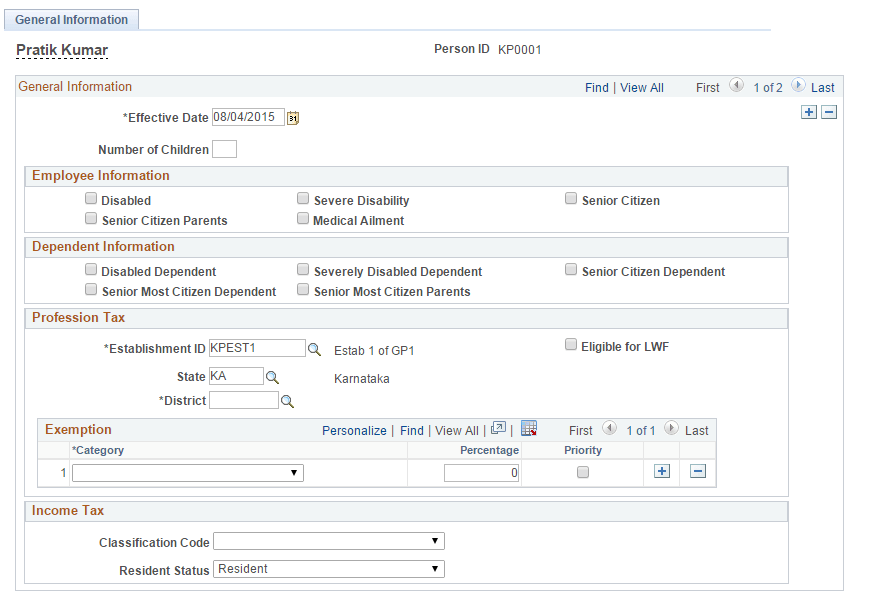Check the Senior Citizen Dependent box

(x=571, y=268)
